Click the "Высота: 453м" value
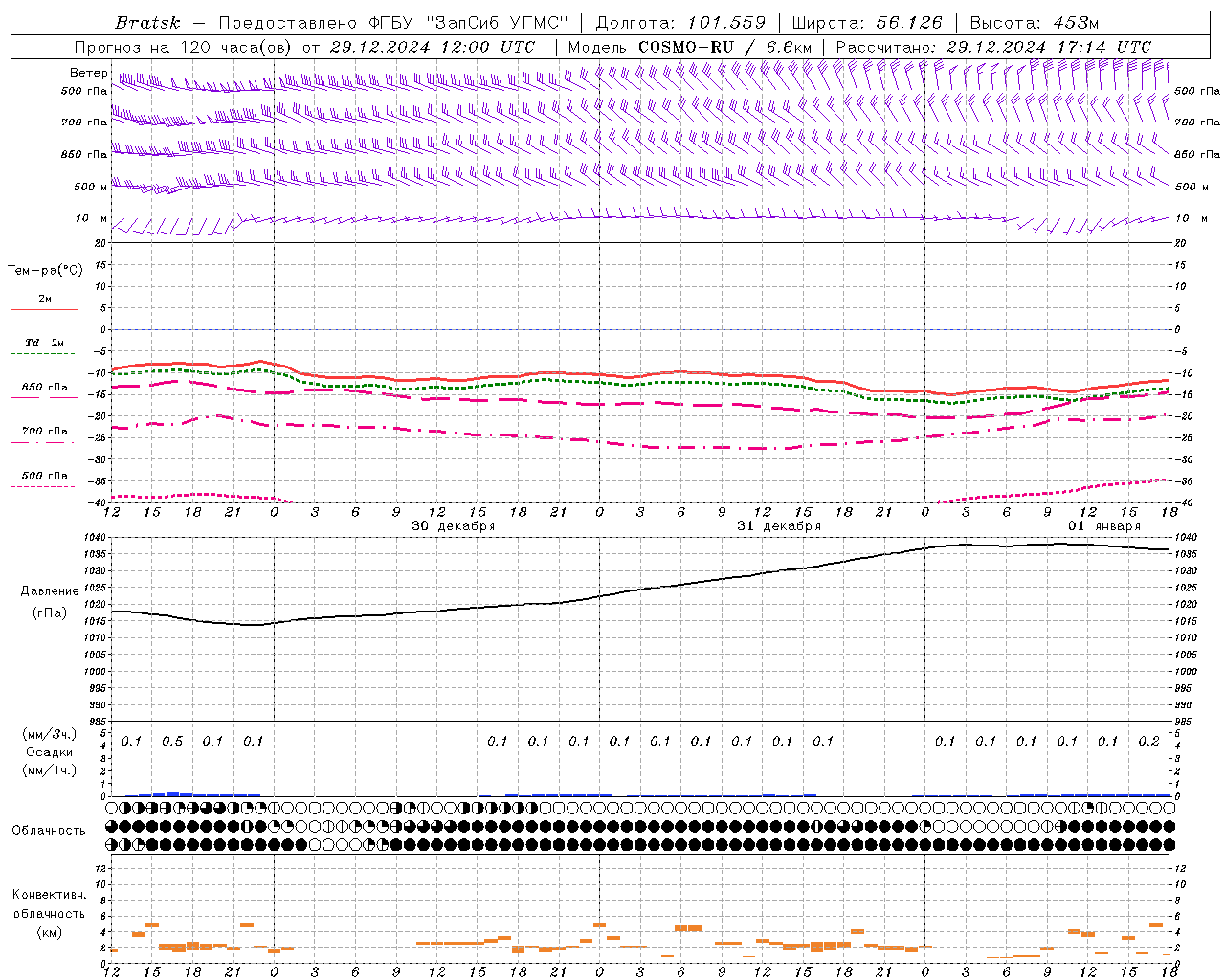 pos(1035,23)
